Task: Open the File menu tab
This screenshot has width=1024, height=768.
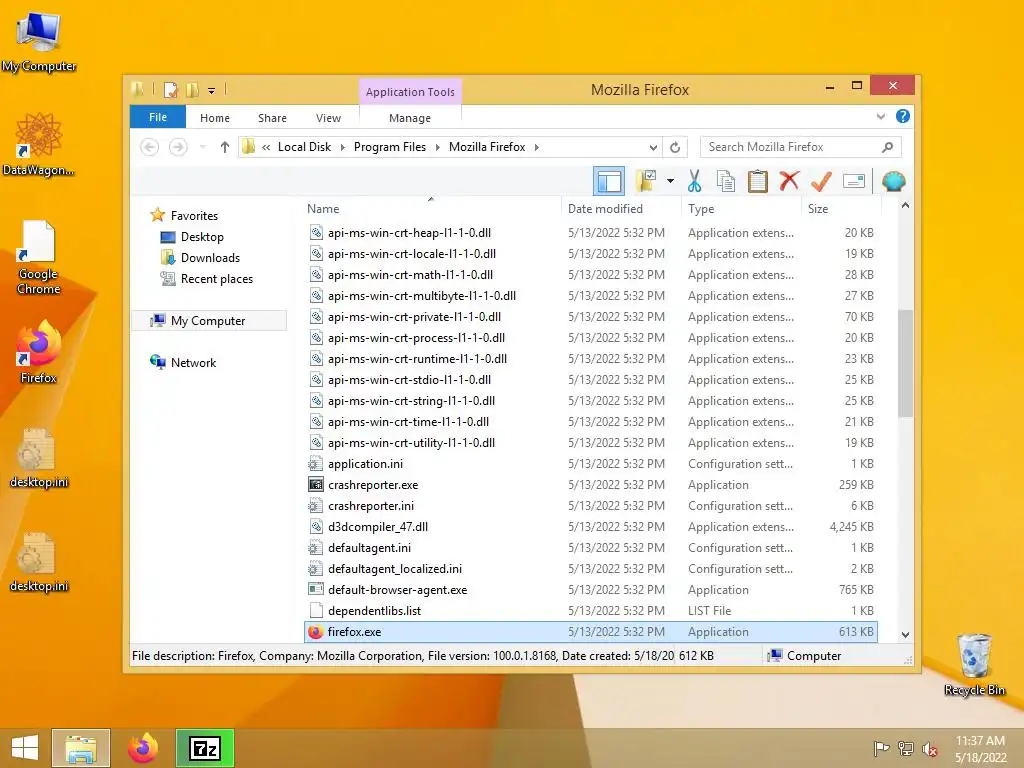Action: pyautogui.click(x=158, y=118)
